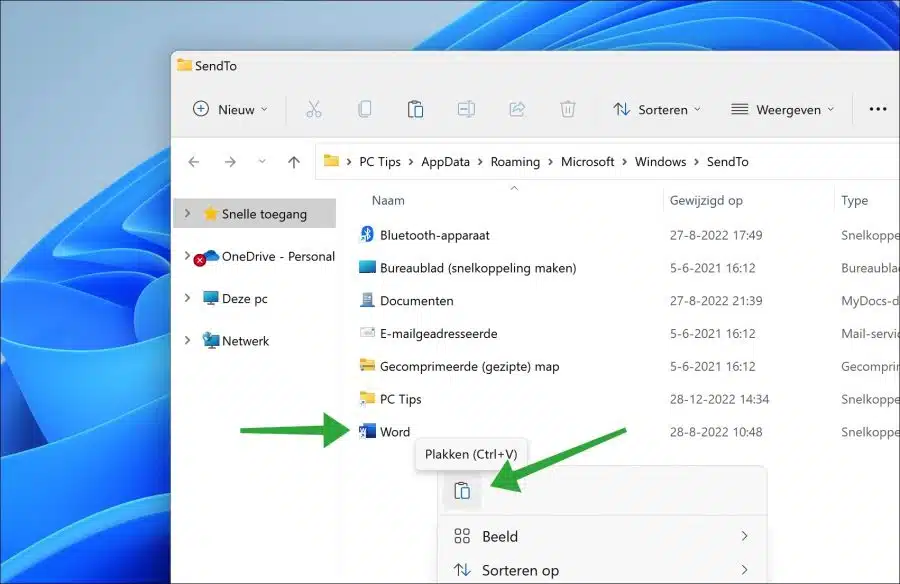Click Paste icon in the context menu
900x584 pixels.
462,491
